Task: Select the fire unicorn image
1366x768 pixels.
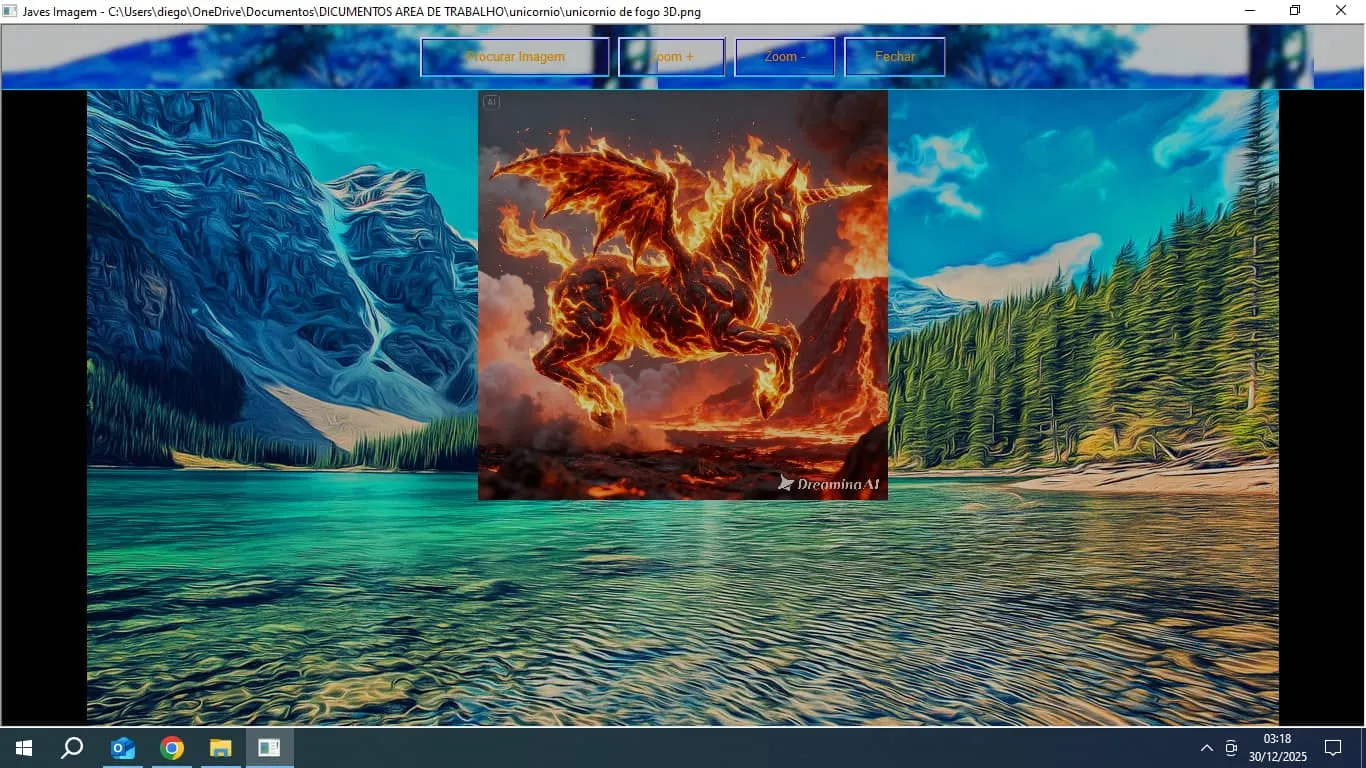Action: point(683,295)
